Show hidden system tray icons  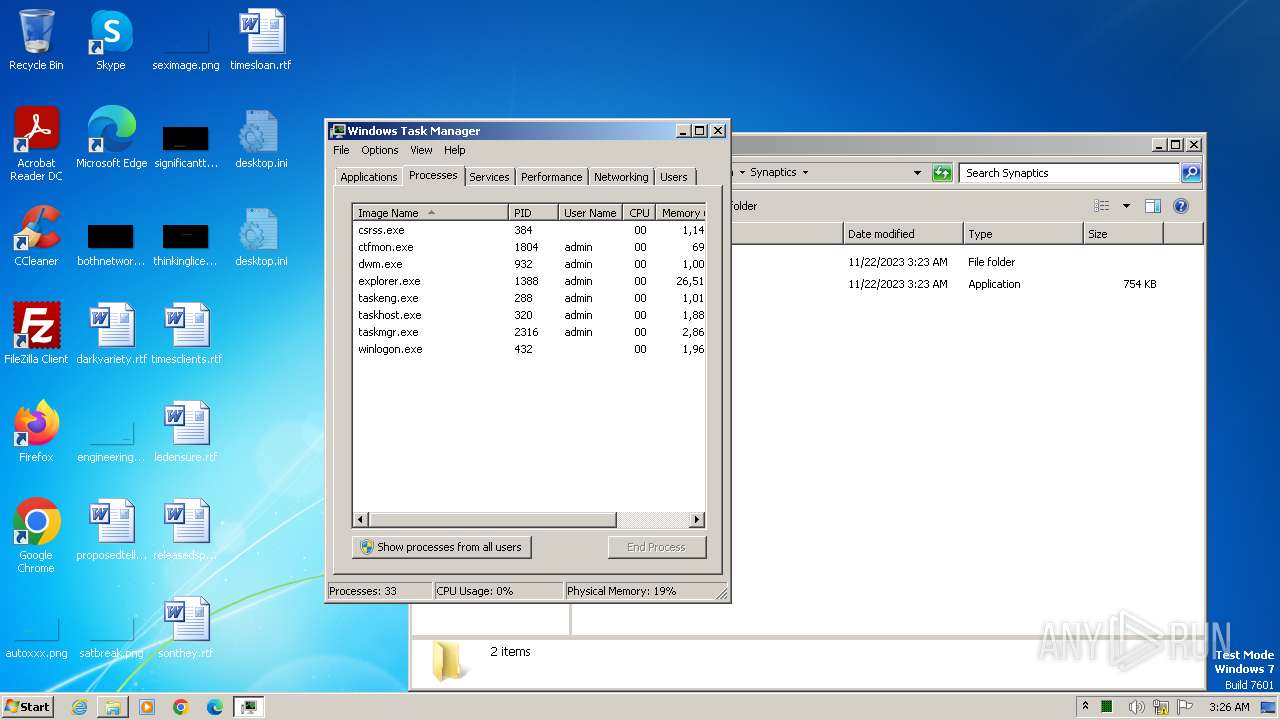1085,707
